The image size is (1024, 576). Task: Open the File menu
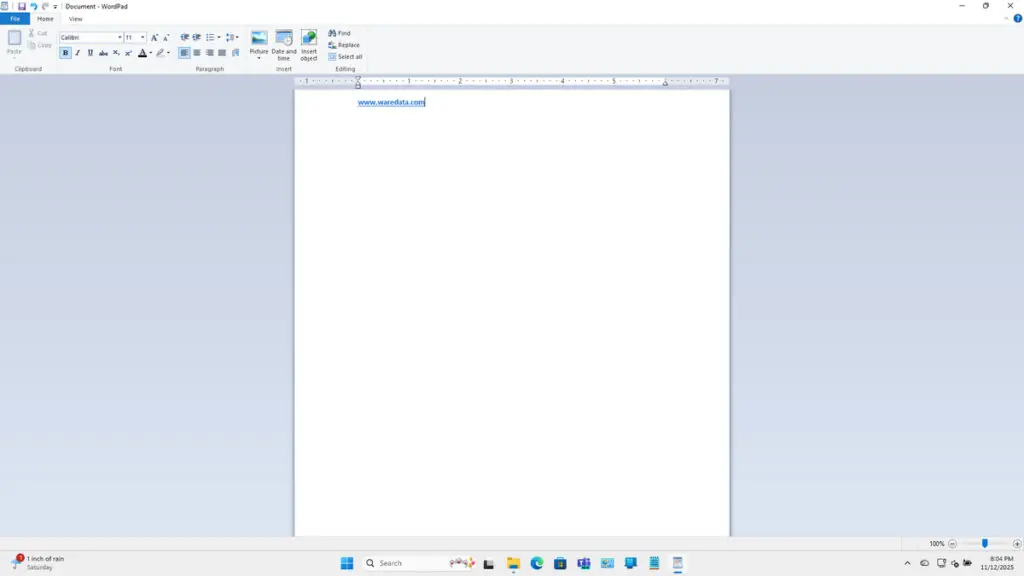[14, 18]
